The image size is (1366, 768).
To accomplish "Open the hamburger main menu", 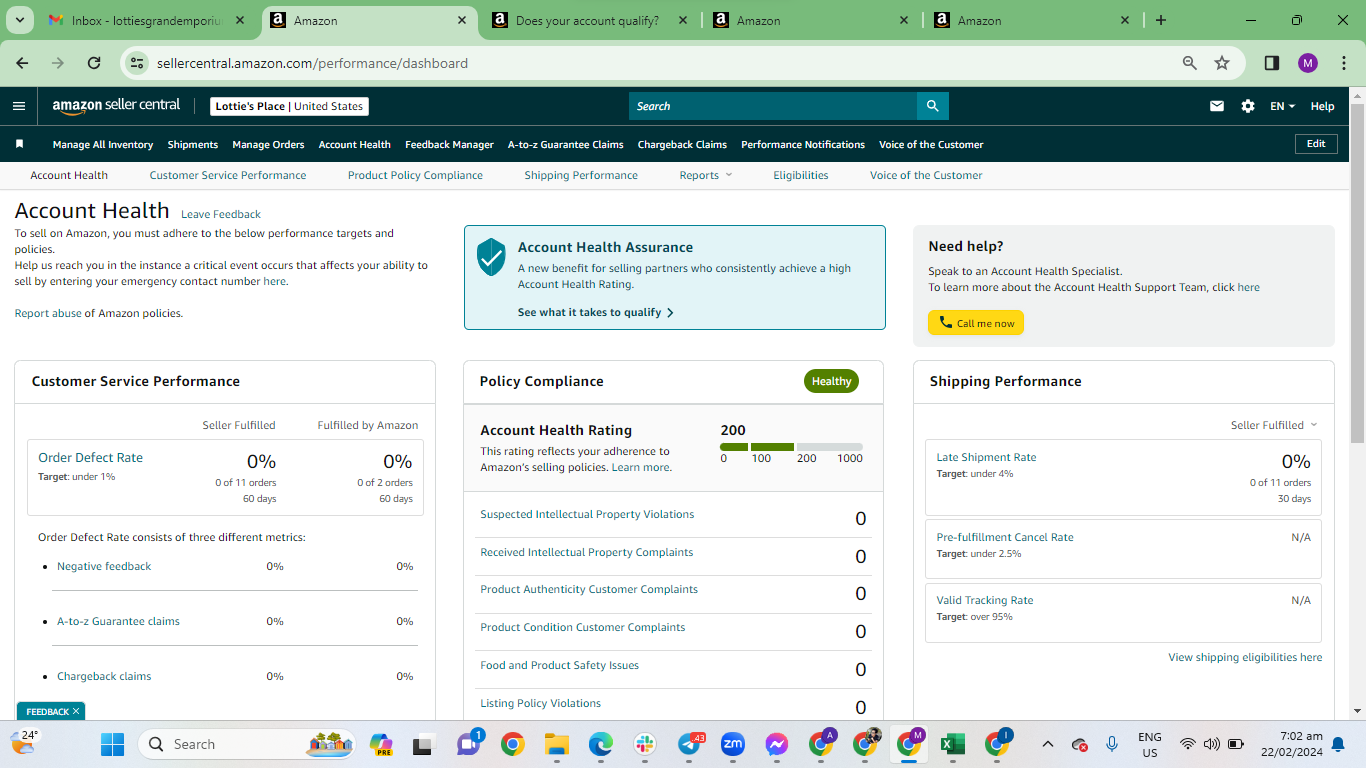I will click(19, 106).
